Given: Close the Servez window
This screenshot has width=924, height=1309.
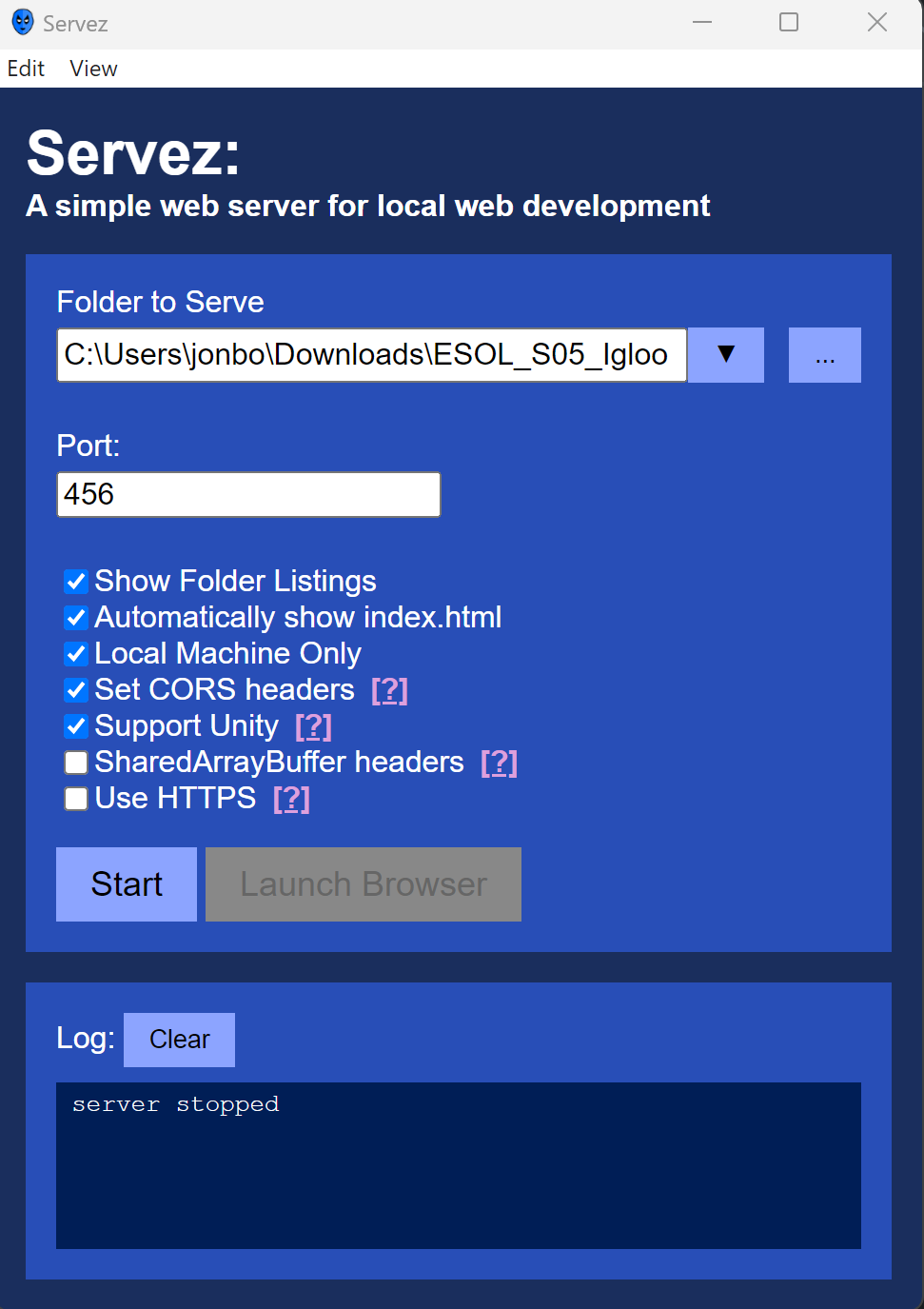Looking at the screenshot, I should pos(876,23).
